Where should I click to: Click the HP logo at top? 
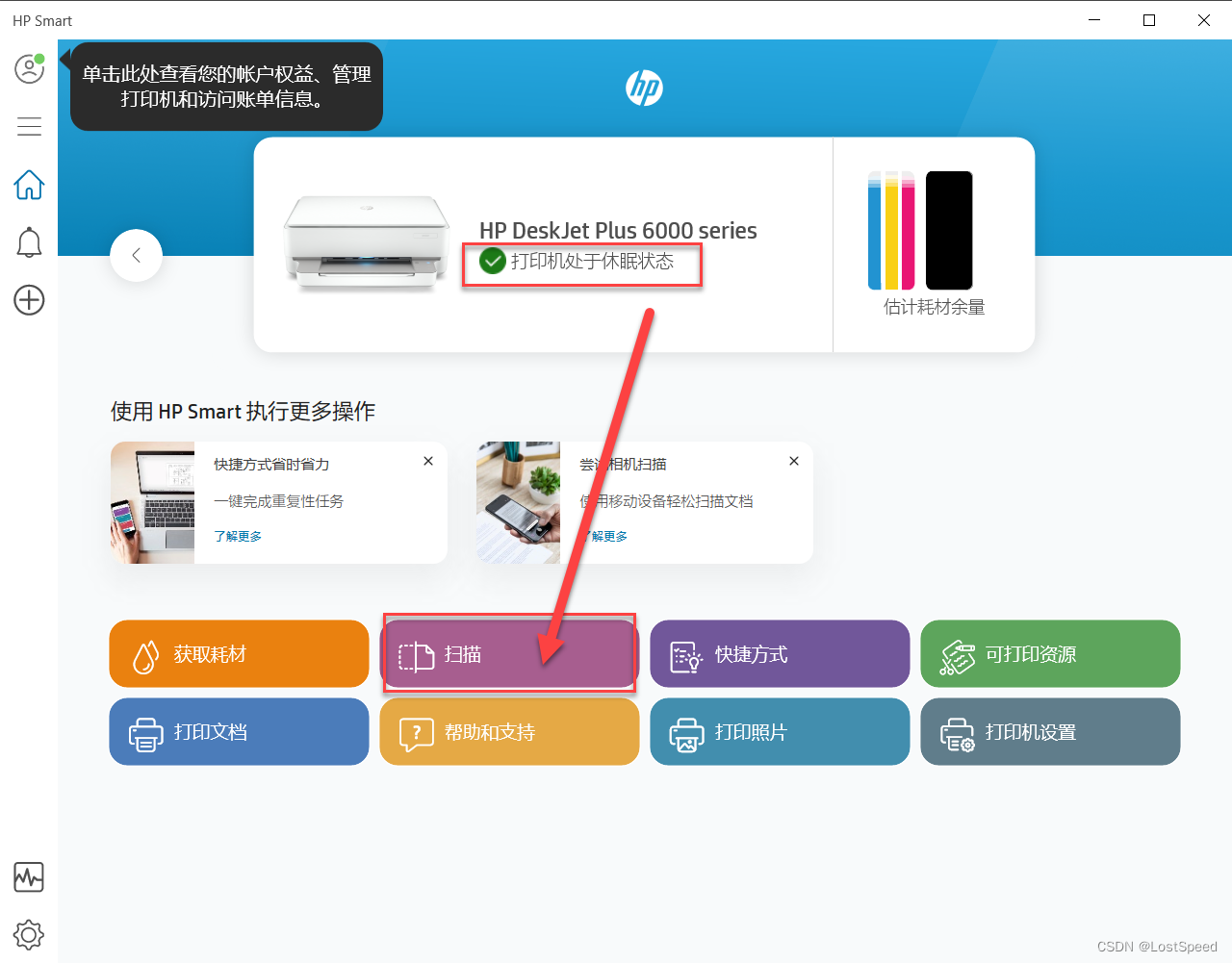click(x=644, y=89)
